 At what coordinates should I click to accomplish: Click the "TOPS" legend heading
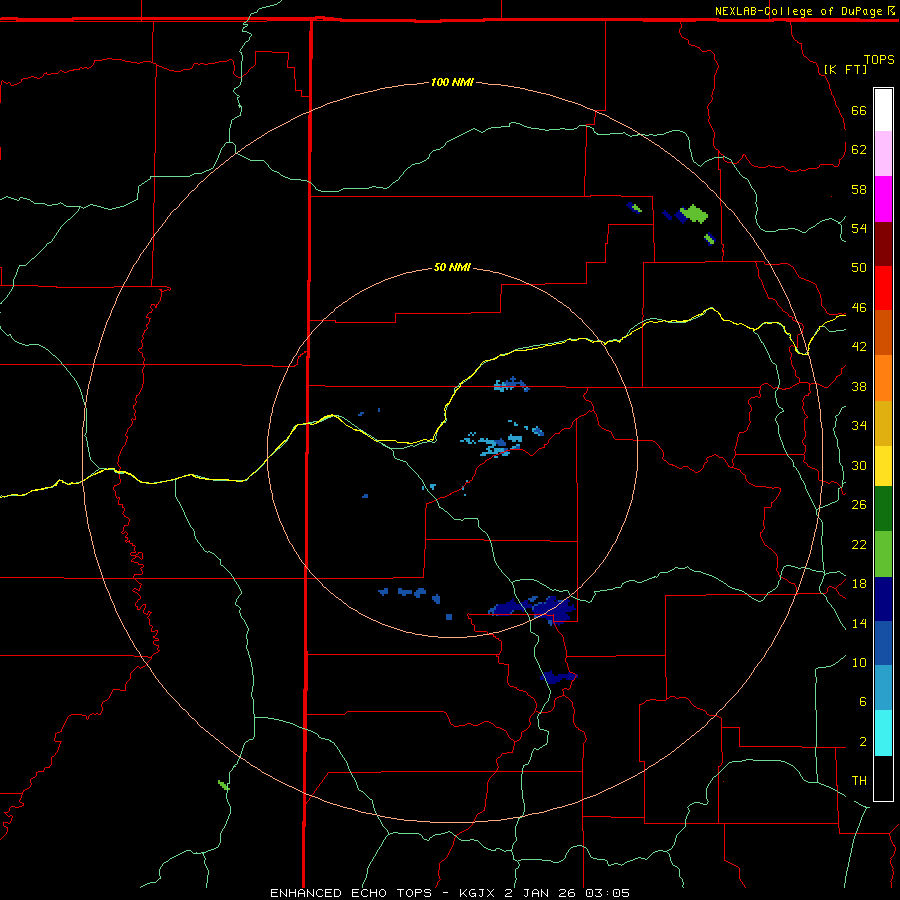click(x=879, y=59)
